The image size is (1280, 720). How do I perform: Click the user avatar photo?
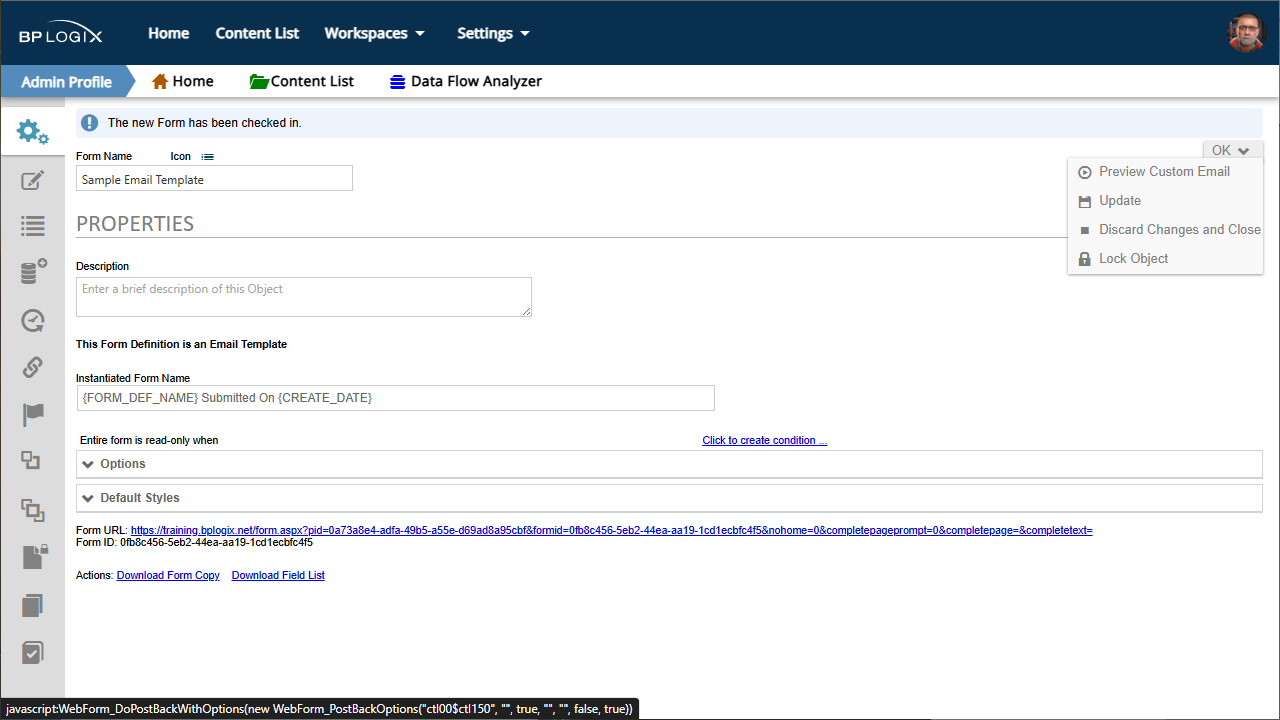[1246, 33]
